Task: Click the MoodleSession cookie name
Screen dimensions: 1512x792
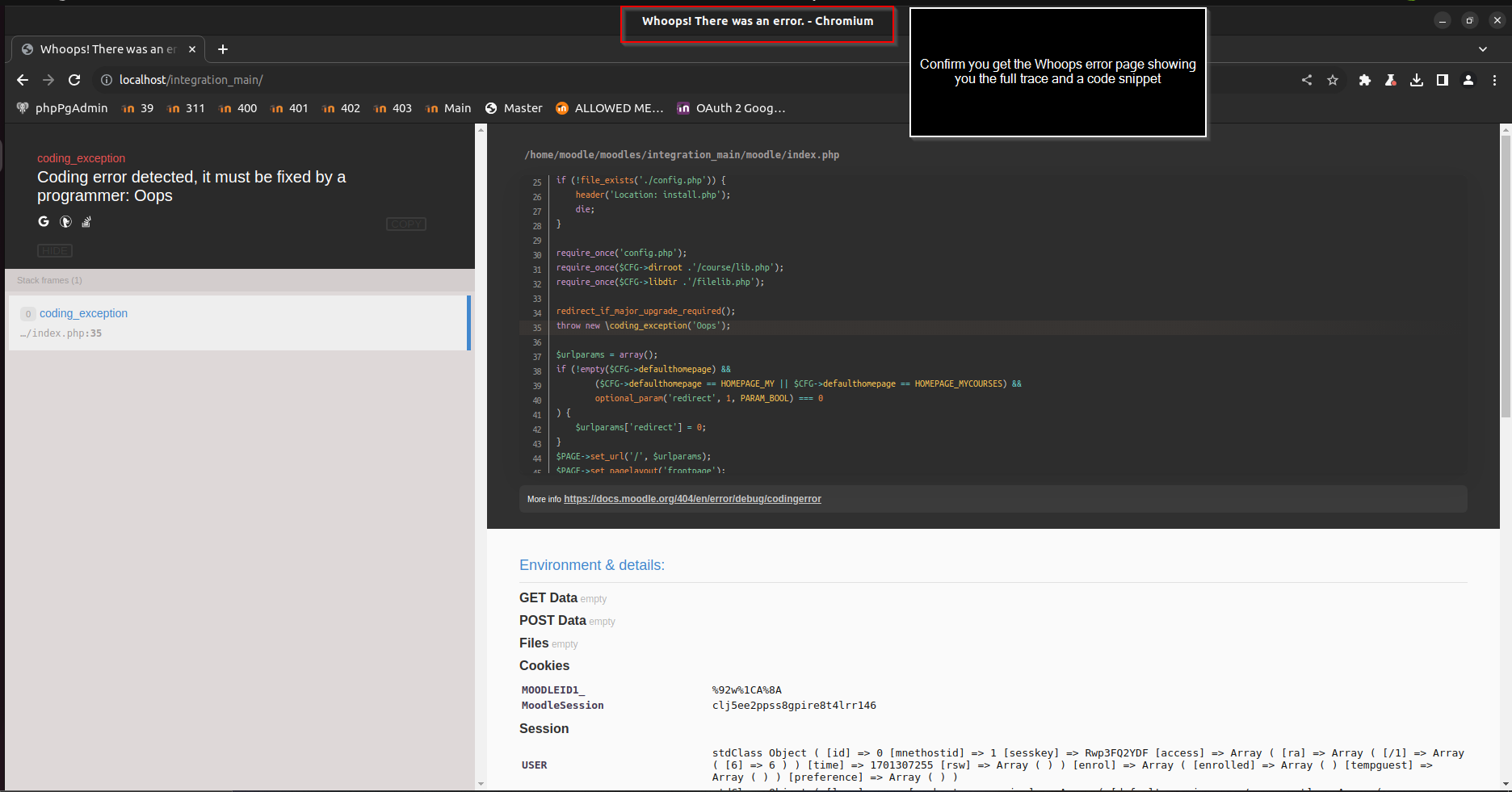Action: tap(563, 706)
